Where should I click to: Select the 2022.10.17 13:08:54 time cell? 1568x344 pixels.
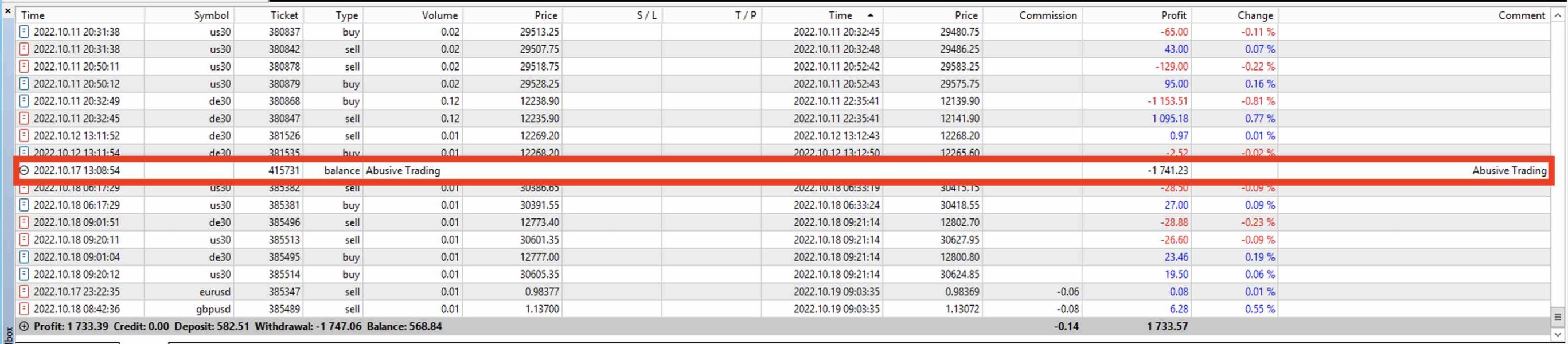[x=77, y=170]
